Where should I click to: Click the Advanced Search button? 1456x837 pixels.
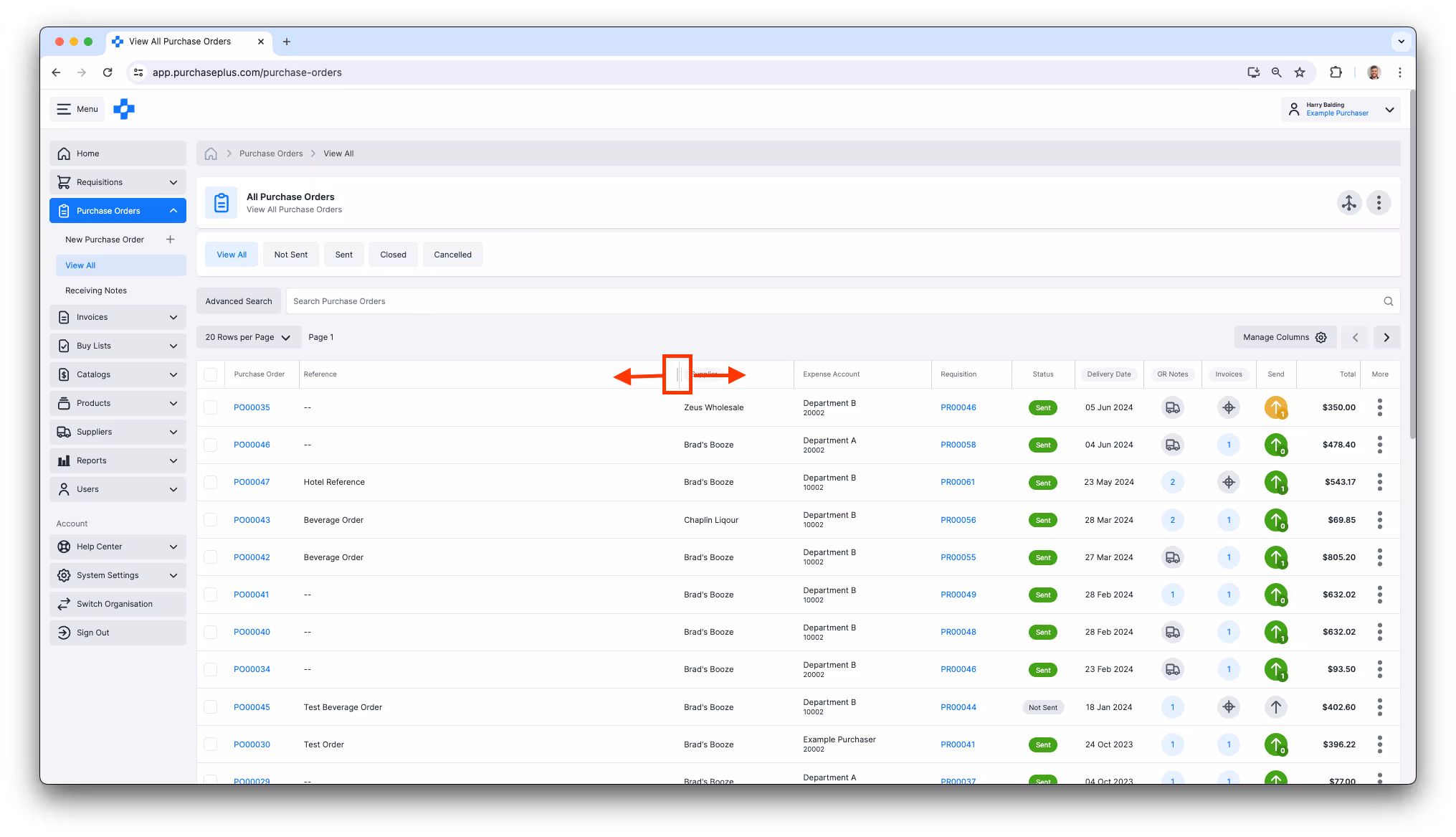pos(238,301)
